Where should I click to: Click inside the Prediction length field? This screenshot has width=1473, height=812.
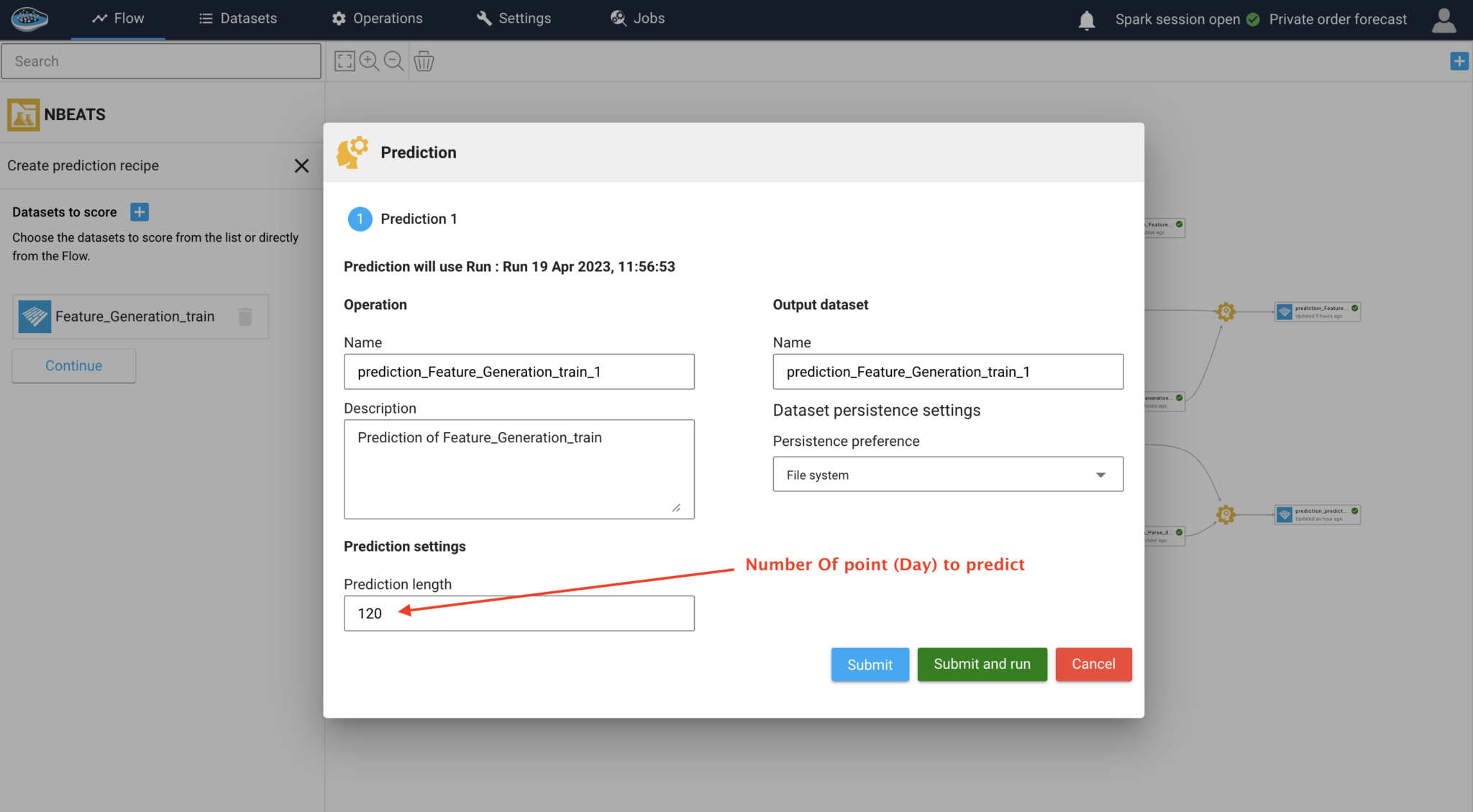click(519, 613)
